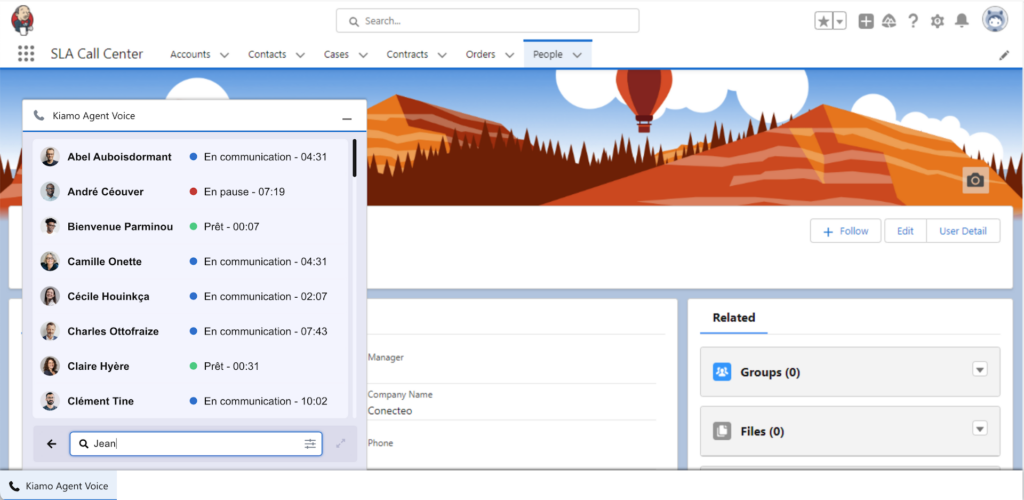Click the agent list scrollbar
The image size is (1024, 500).
click(x=354, y=160)
